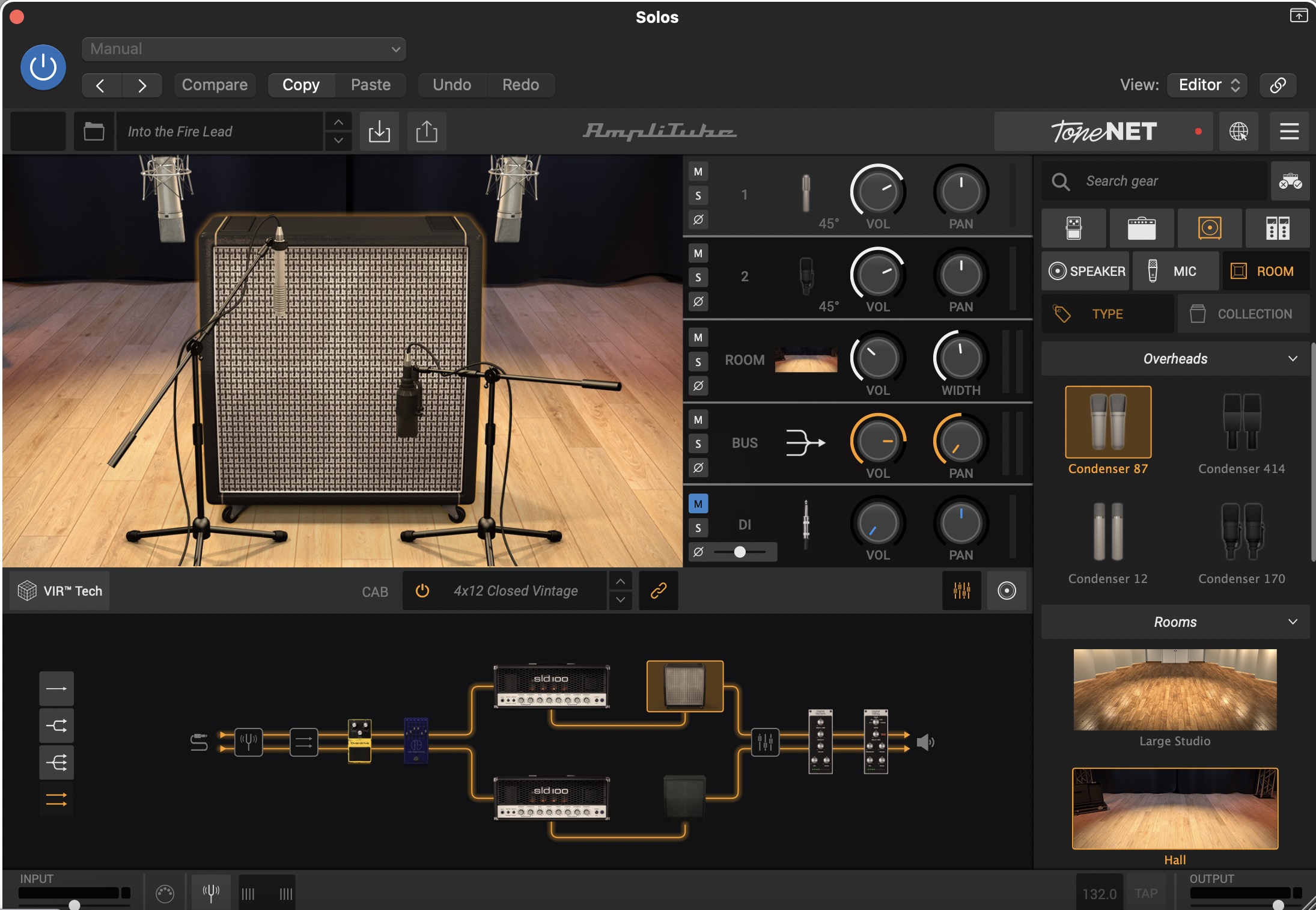Select the upper sld100 amp in chain
Viewport: 1316px width, 910px height.
(x=551, y=686)
